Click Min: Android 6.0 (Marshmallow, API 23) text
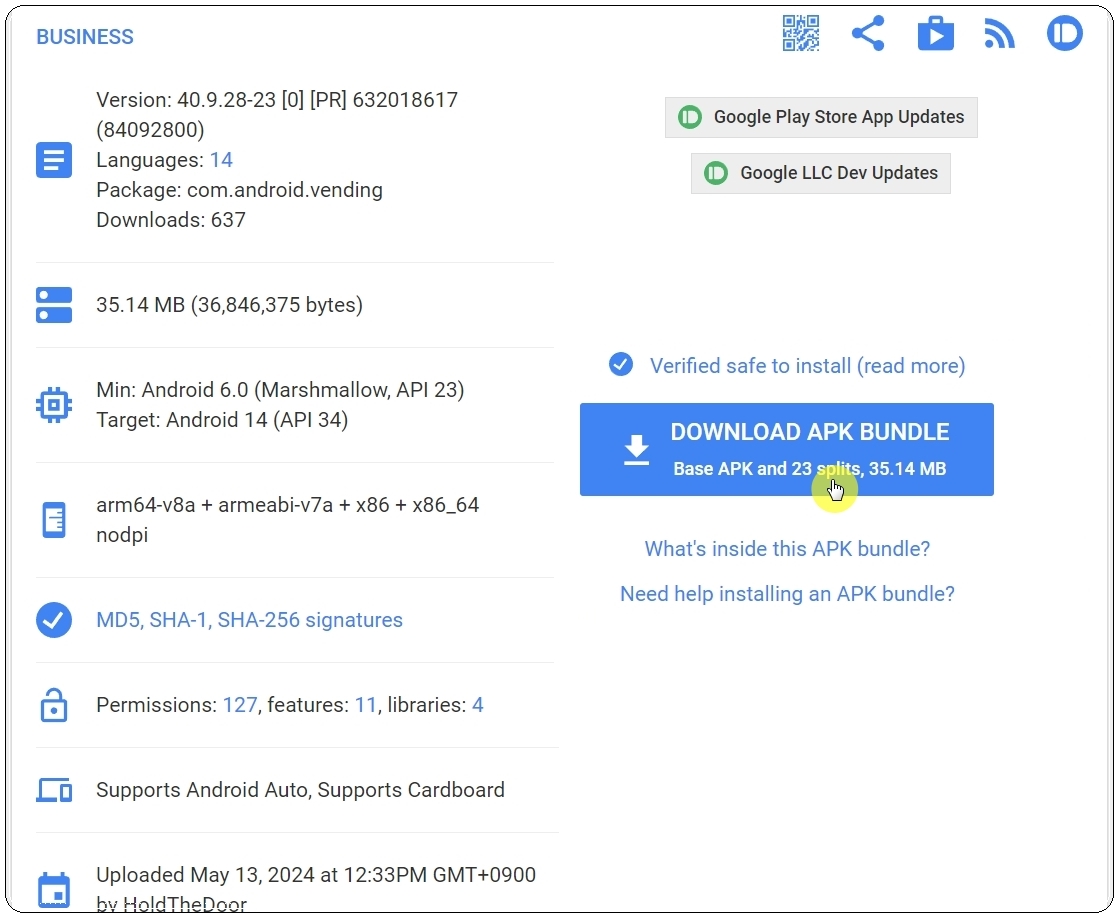Screen dimensions: 1119x918 tap(280, 390)
